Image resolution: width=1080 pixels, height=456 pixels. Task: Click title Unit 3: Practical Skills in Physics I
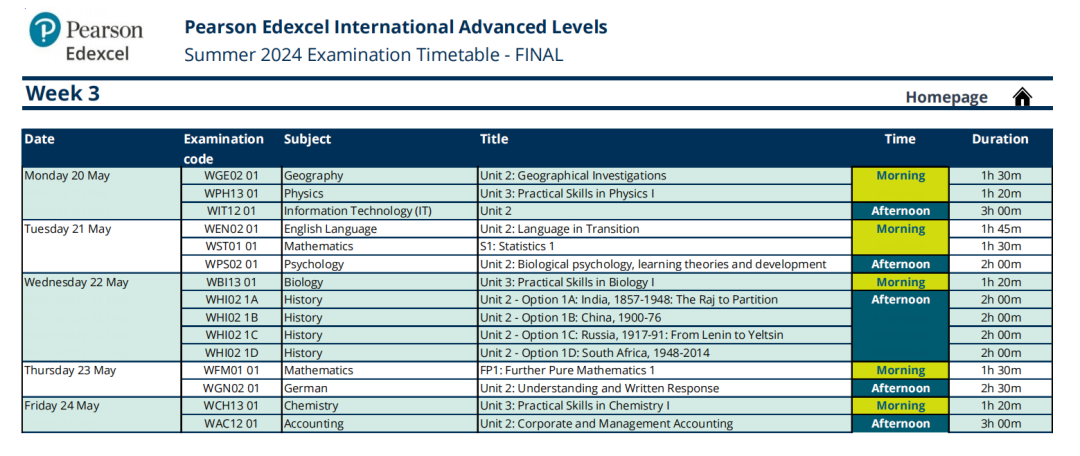pos(567,194)
